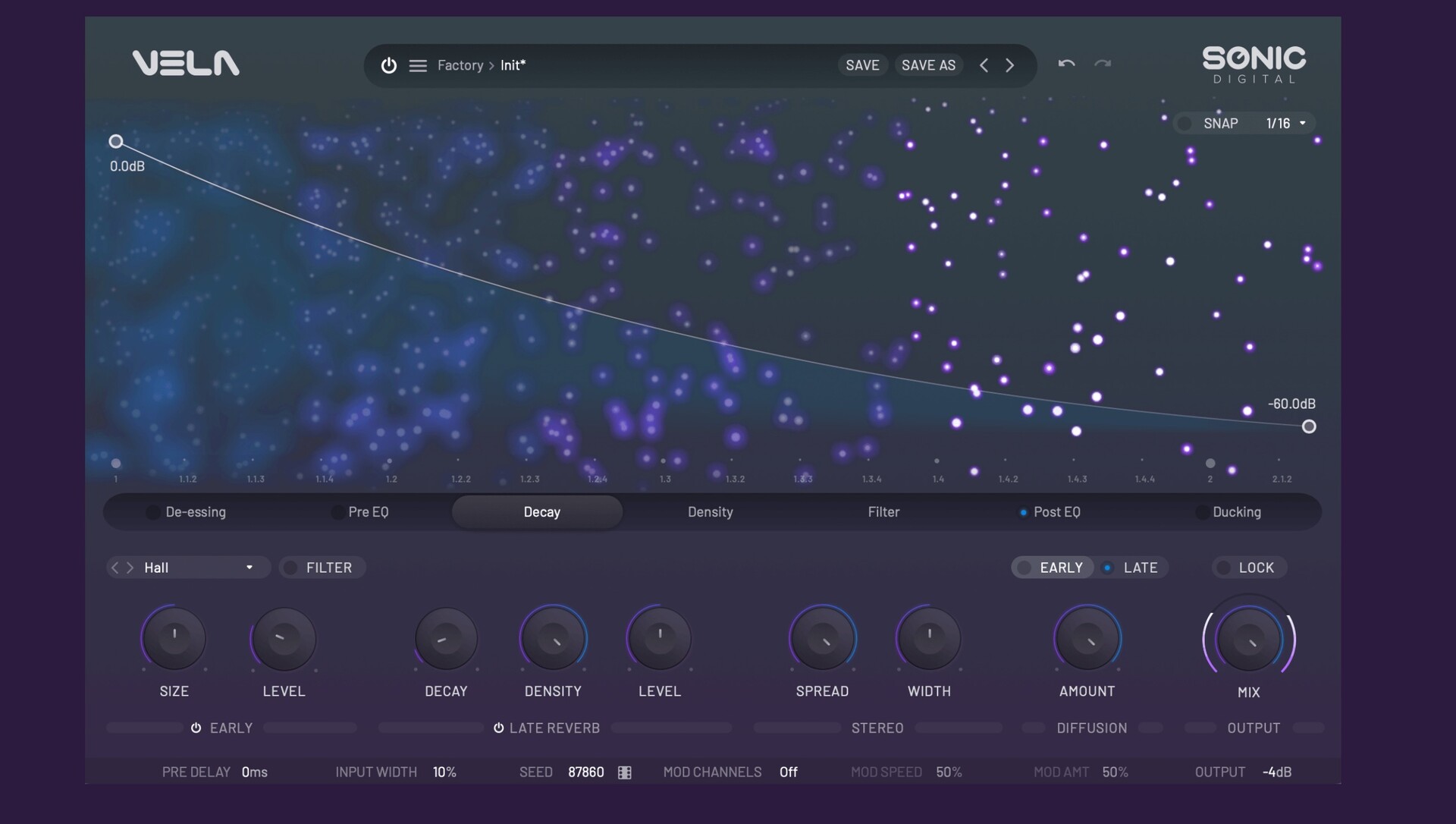Redo the last change
Viewport: 1456px width, 824px height.
point(1103,64)
